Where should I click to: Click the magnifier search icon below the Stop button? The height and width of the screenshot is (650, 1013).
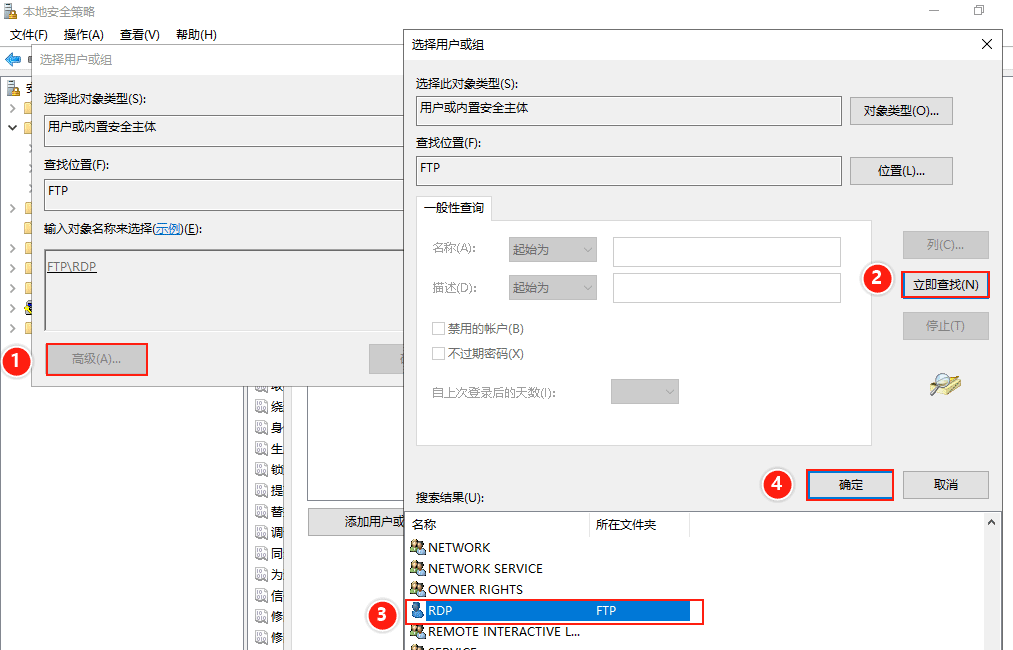tap(945, 384)
